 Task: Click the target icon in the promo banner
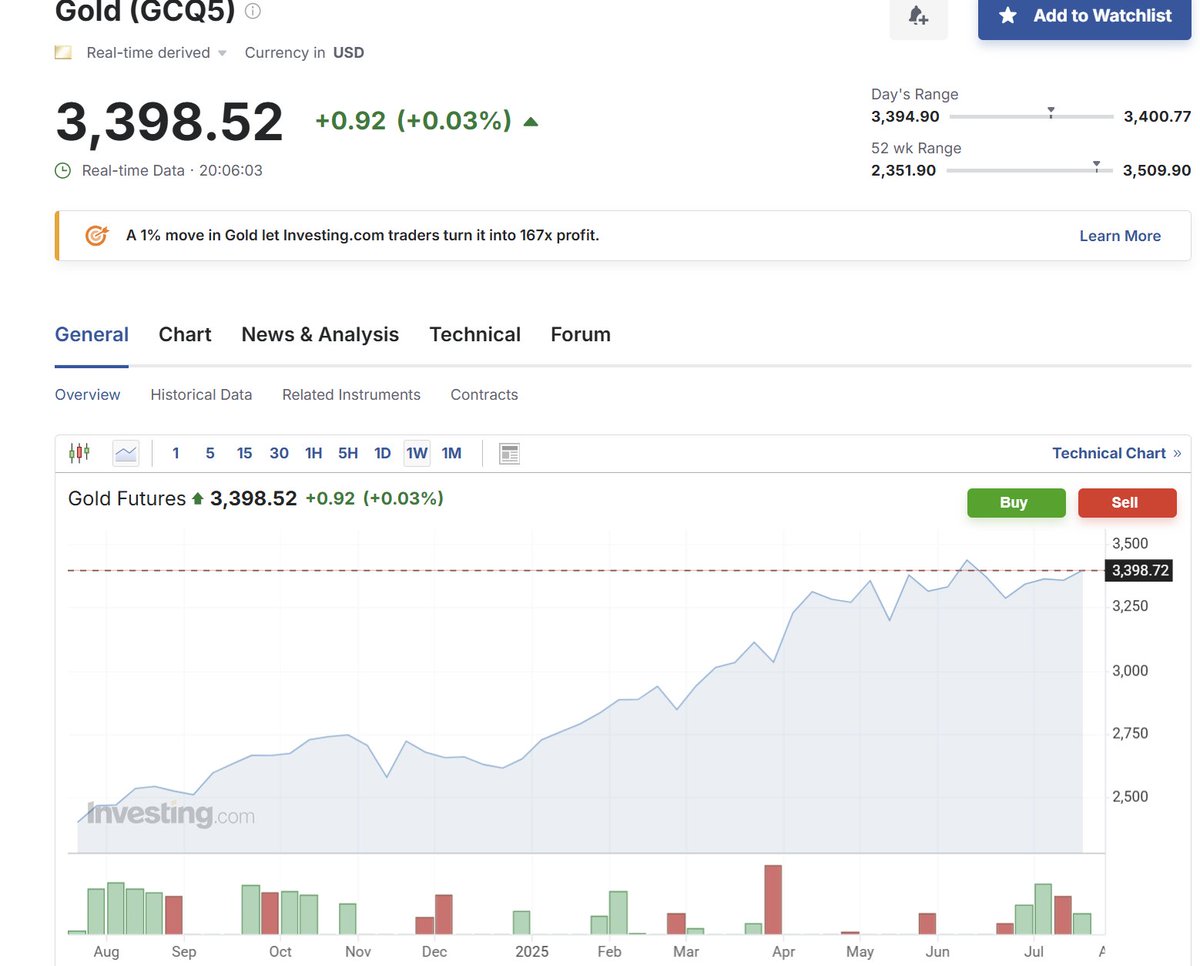pos(97,236)
